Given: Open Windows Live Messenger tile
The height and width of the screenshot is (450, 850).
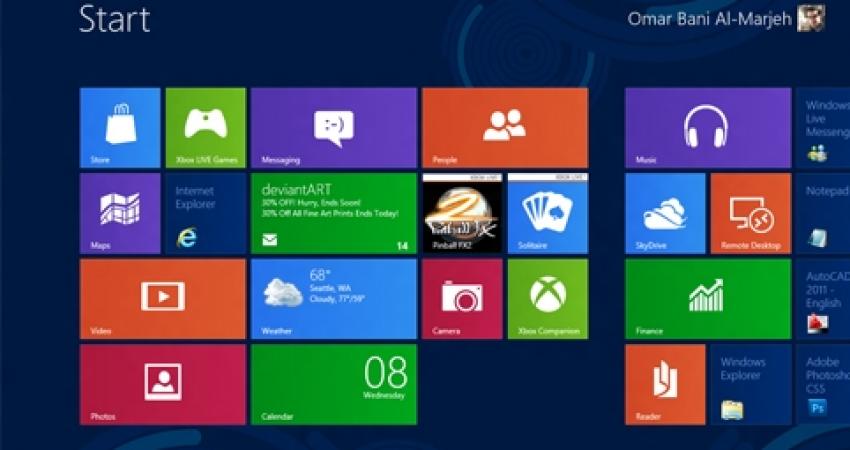Looking at the screenshot, I should click(x=823, y=127).
